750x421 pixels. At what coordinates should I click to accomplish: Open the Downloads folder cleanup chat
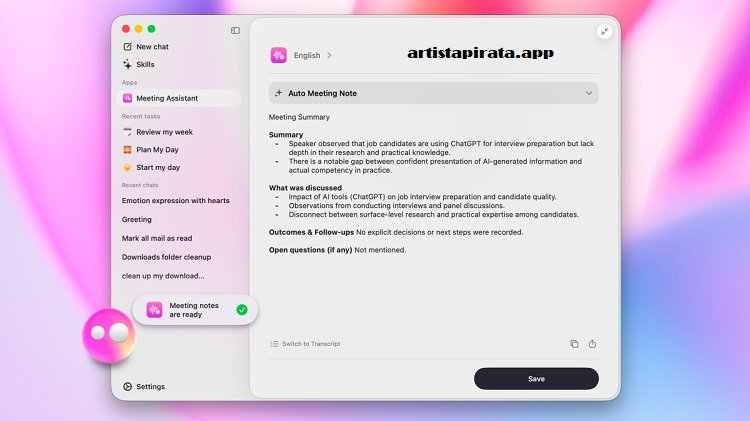click(x=166, y=257)
